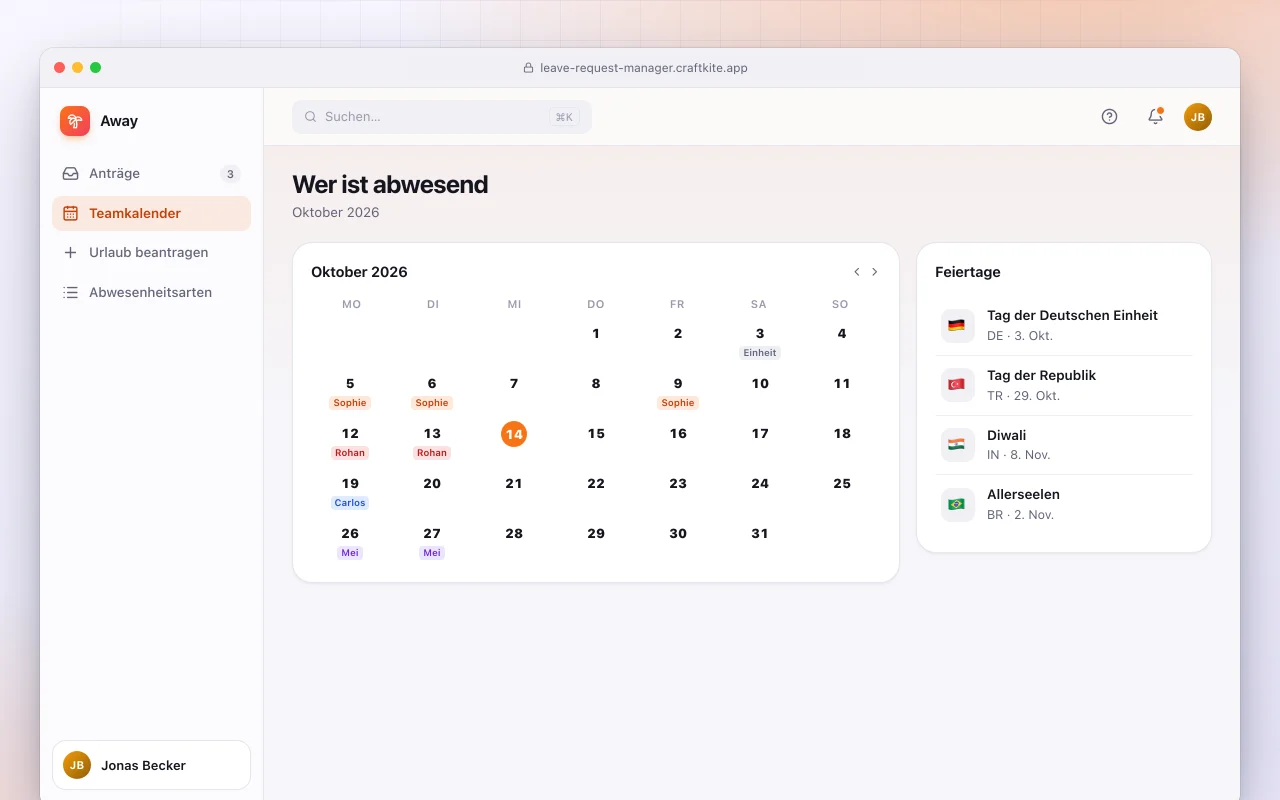Image resolution: width=1280 pixels, height=800 pixels.
Task: Click the Sophie tag on October 5
Action: (350, 403)
